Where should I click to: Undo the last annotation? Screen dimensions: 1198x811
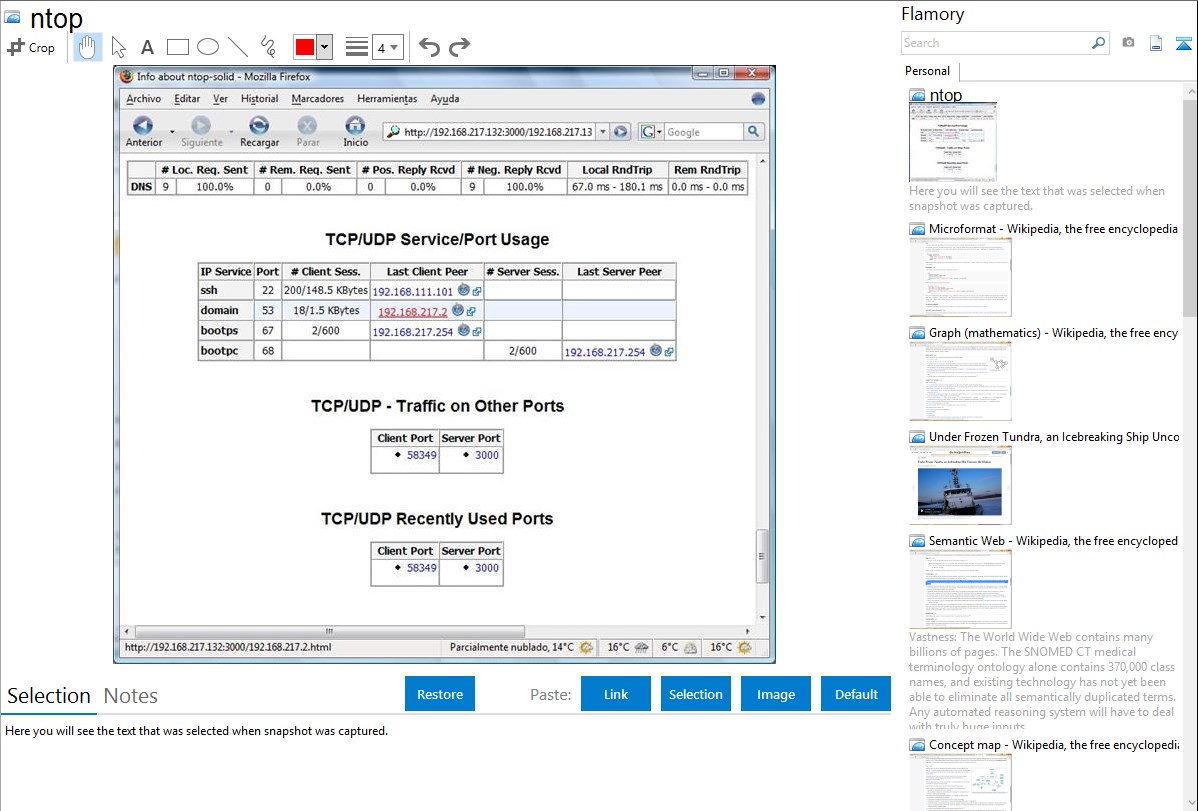point(429,47)
